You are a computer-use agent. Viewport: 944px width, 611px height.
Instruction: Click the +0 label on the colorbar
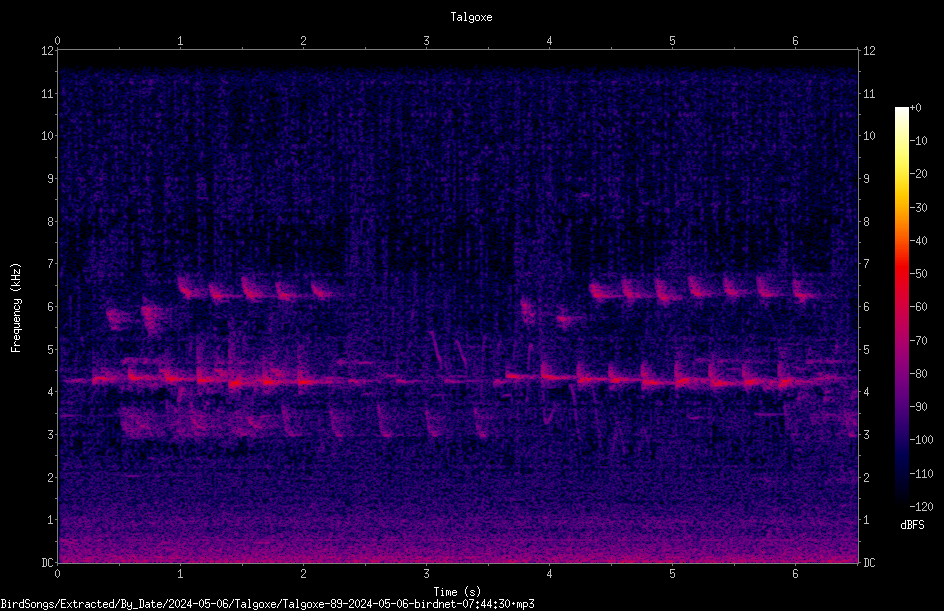pos(915,108)
